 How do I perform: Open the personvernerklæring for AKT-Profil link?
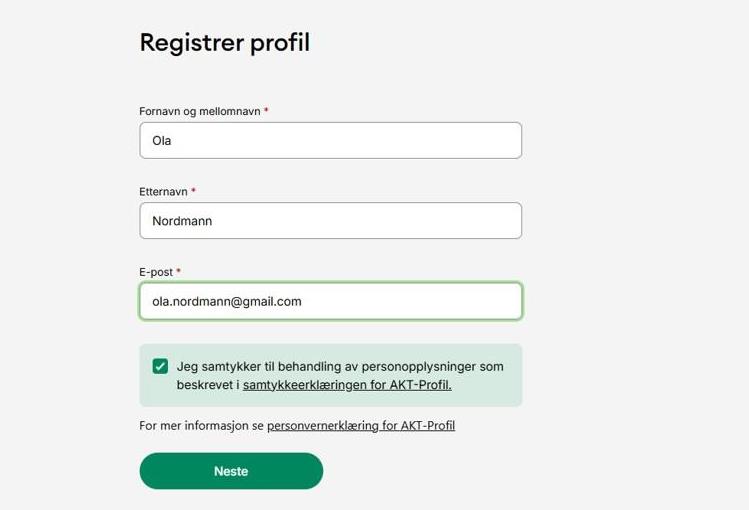point(361,425)
